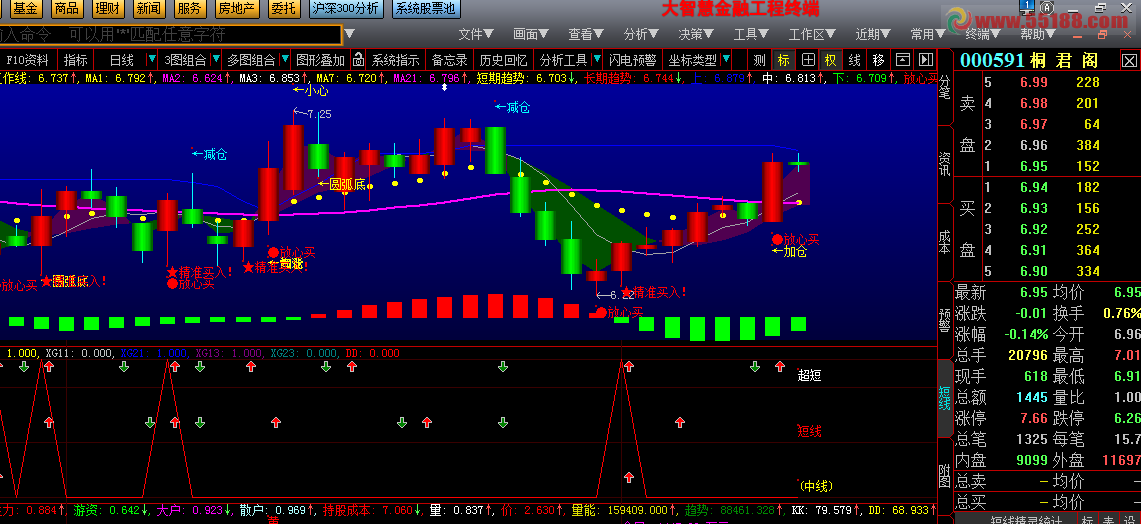The width and height of the screenshot is (1141, 524).
Task: Toggle the 线 drawing button
Action: click(855, 60)
